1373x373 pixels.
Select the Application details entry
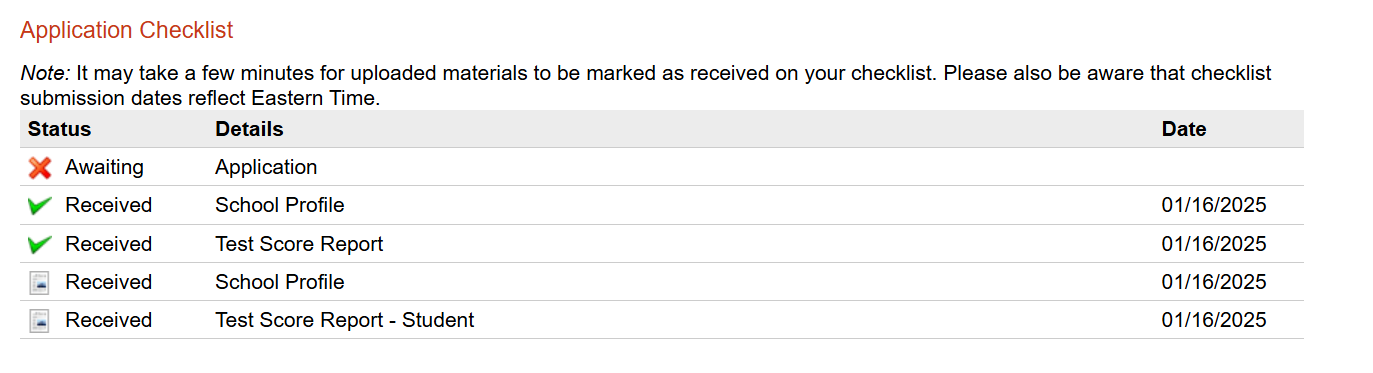(x=266, y=167)
